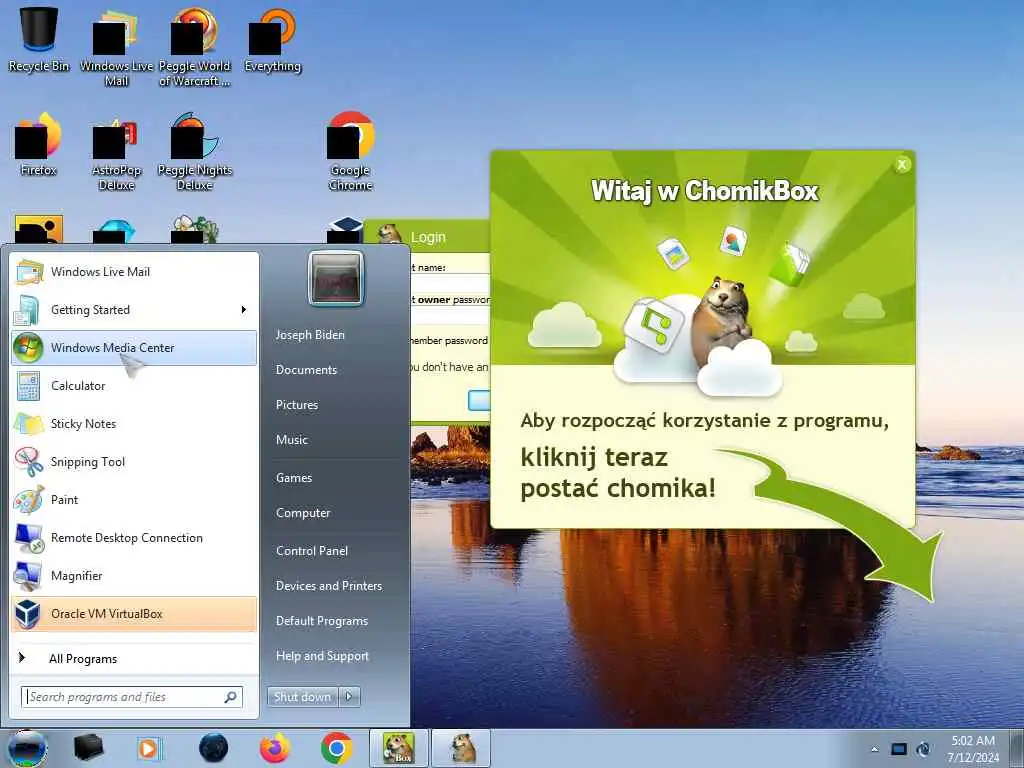This screenshot has height=768, width=1024.
Task: Click the Oracle VM VirtualBox cube icon
Action: (28, 613)
